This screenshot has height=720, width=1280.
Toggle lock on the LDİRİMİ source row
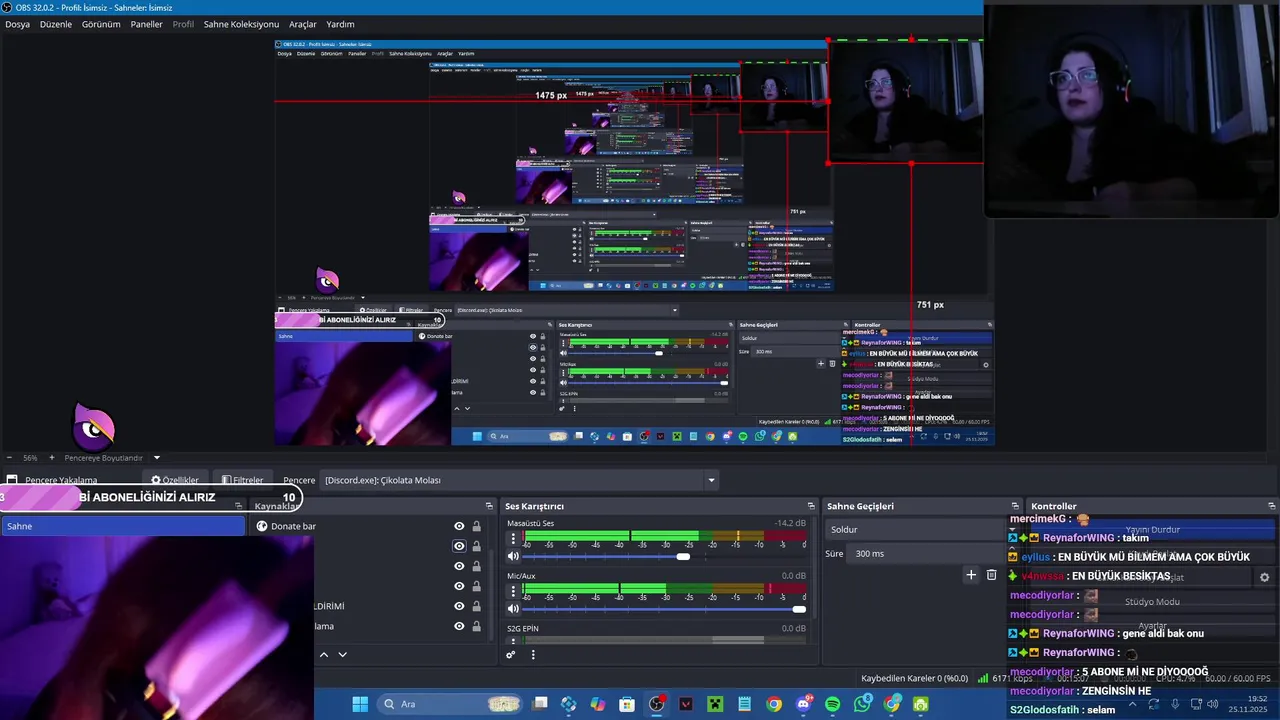(x=476, y=606)
